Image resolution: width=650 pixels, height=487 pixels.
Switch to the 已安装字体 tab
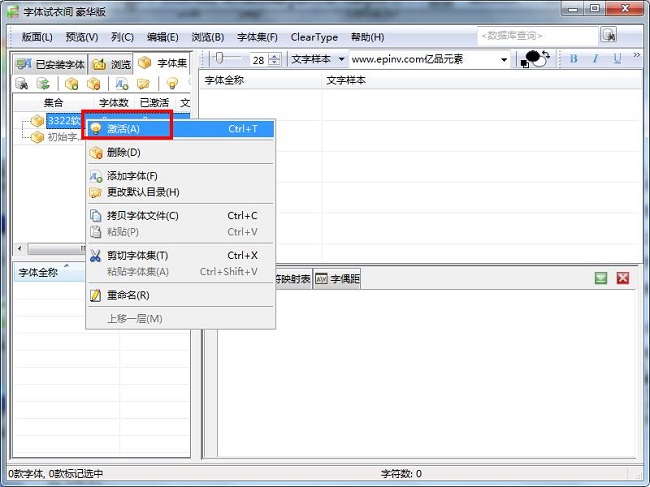(50, 63)
